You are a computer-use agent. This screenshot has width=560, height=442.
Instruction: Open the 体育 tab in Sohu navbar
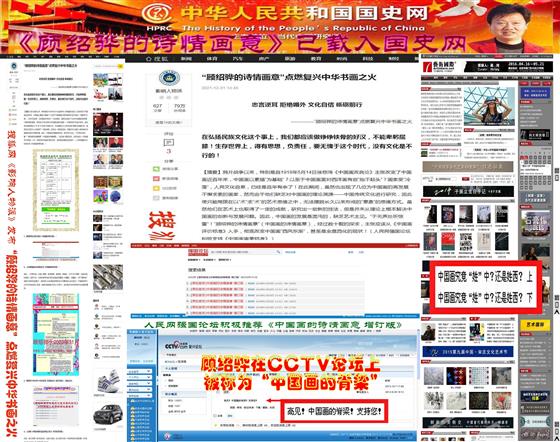211,59
